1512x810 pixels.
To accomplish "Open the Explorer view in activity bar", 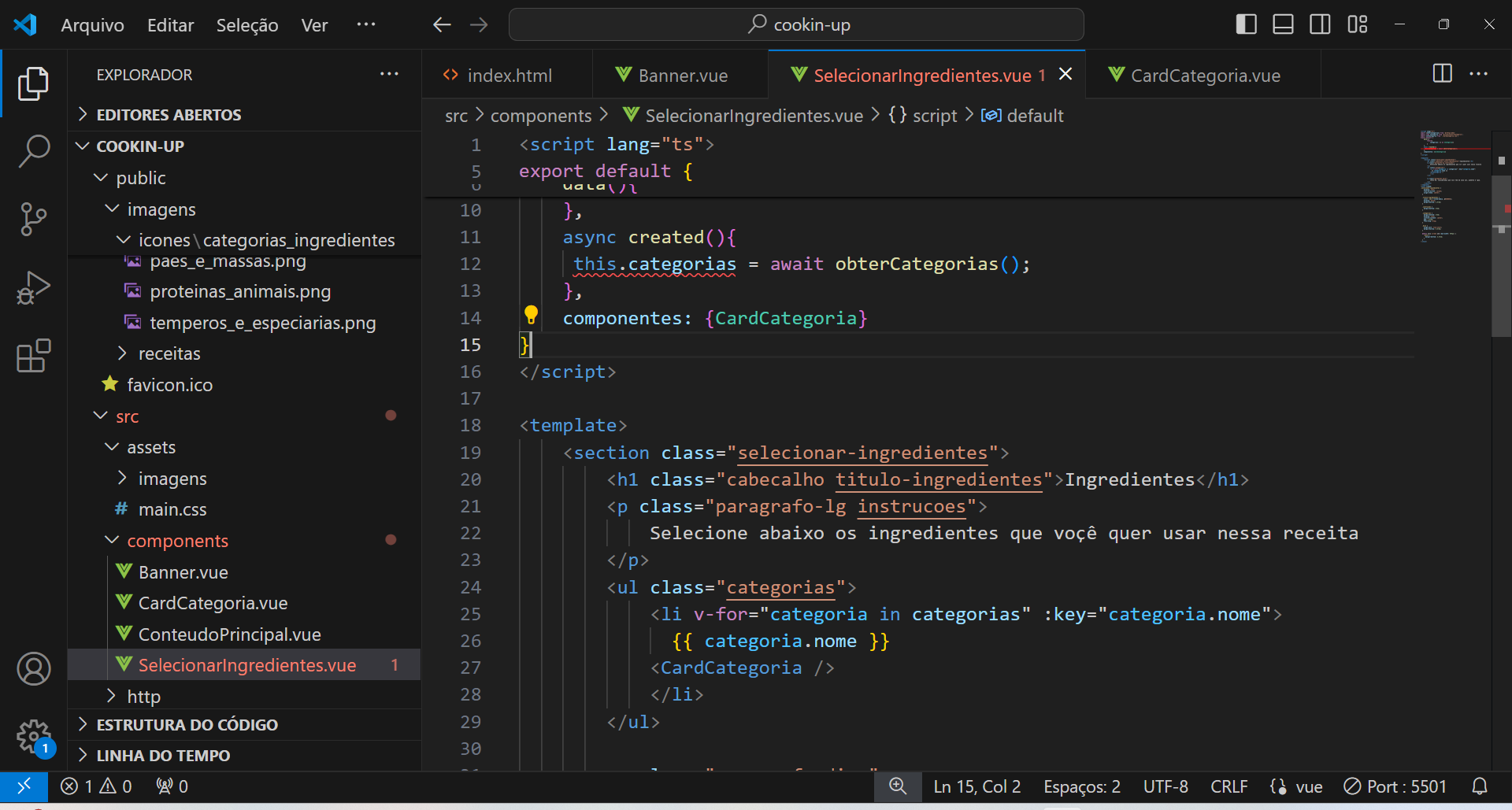I will click(x=33, y=83).
